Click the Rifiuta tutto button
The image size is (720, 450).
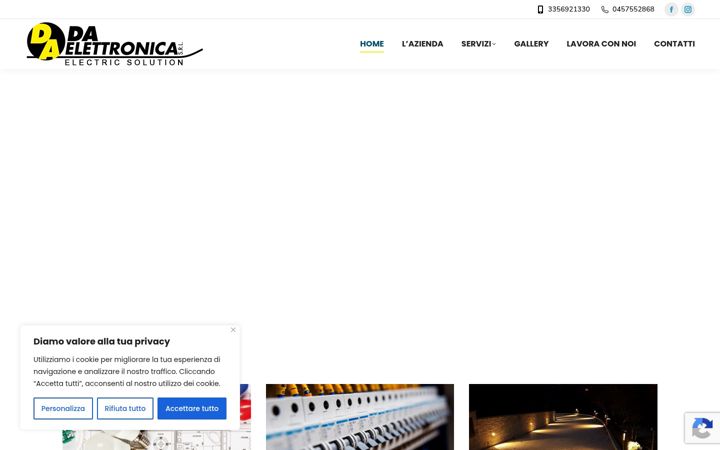[x=125, y=408]
